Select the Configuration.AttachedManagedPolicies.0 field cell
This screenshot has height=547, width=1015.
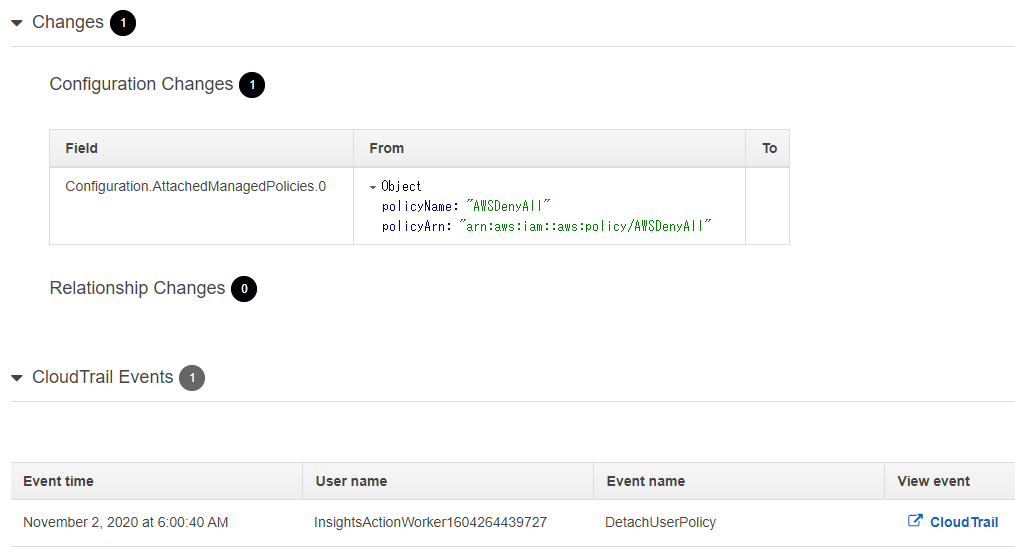(195, 186)
